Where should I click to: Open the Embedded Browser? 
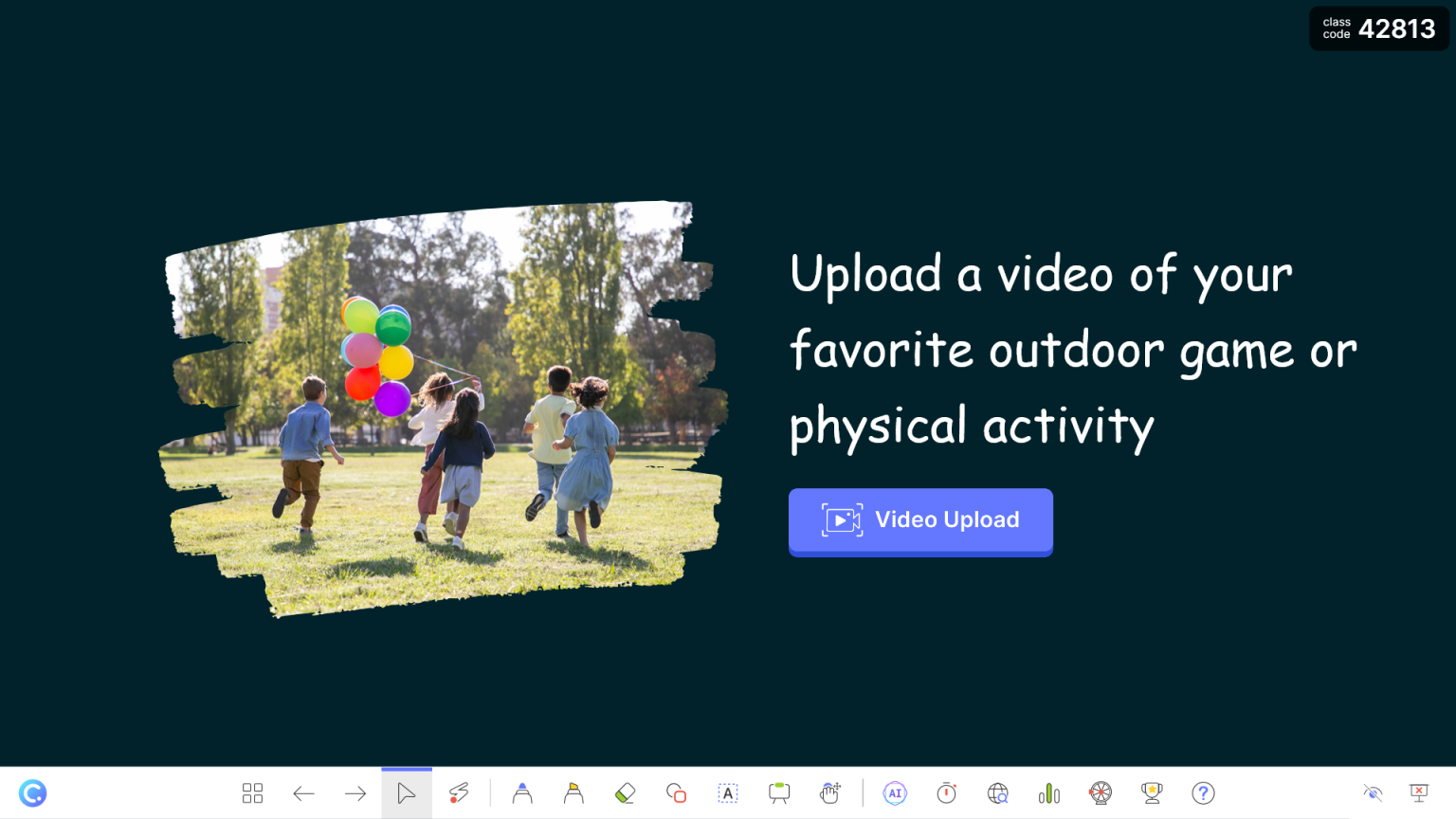[x=997, y=792]
